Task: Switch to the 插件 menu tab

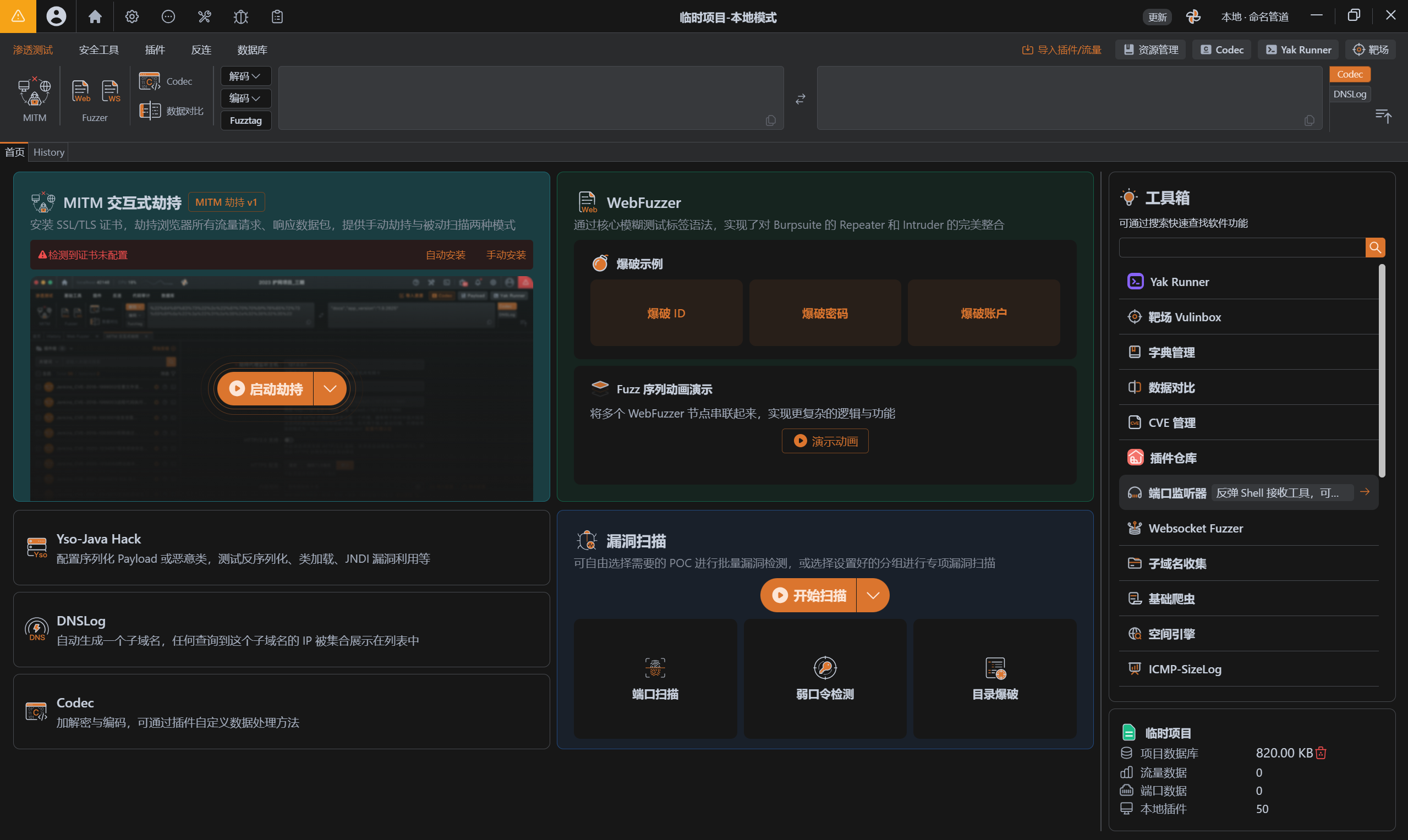Action: click(155, 50)
